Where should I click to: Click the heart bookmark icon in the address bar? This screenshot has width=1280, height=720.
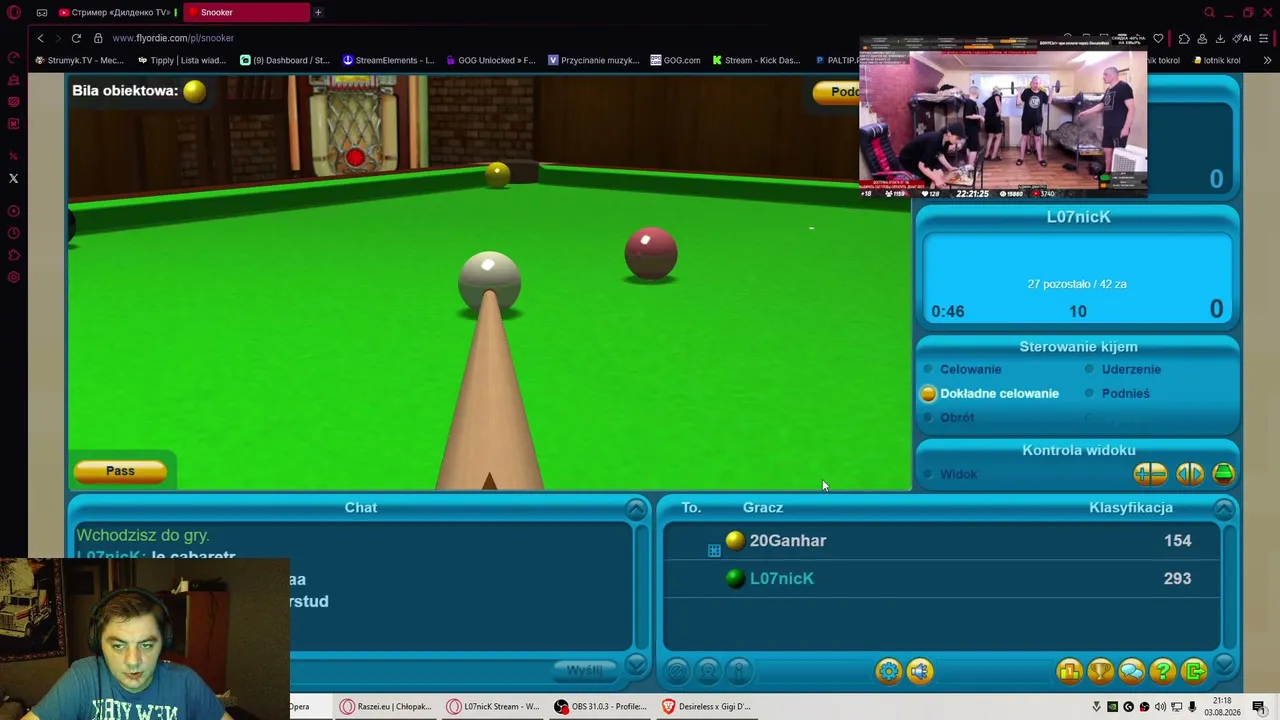[1158, 38]
